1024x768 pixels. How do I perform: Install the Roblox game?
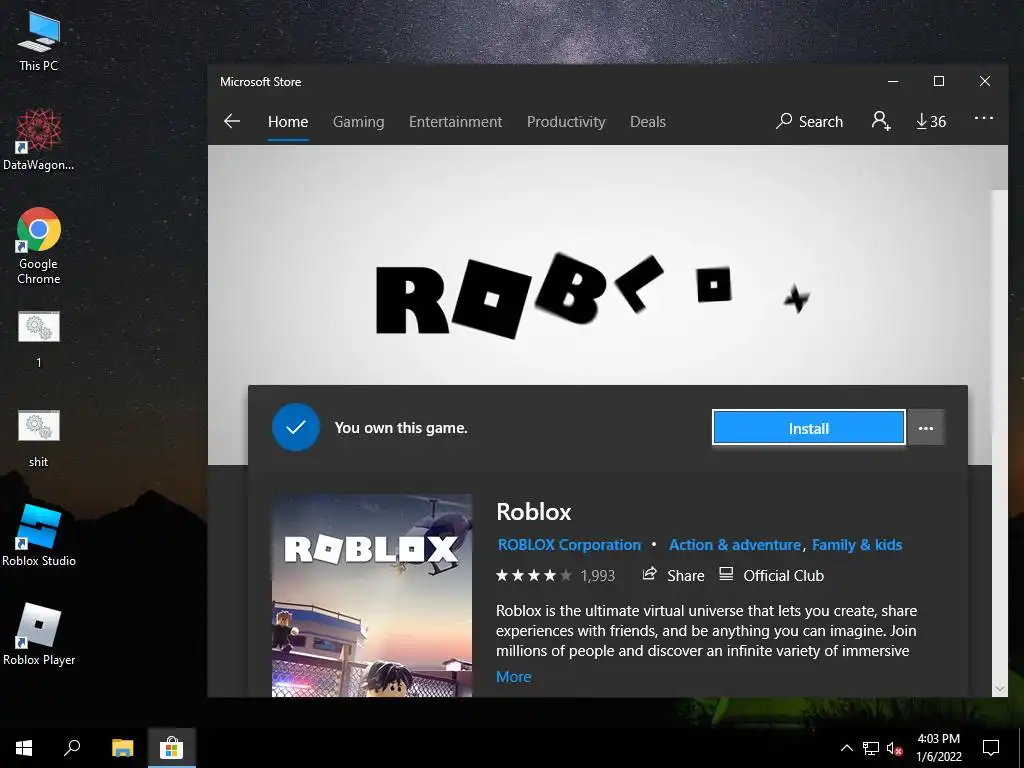tap(808, 428)
